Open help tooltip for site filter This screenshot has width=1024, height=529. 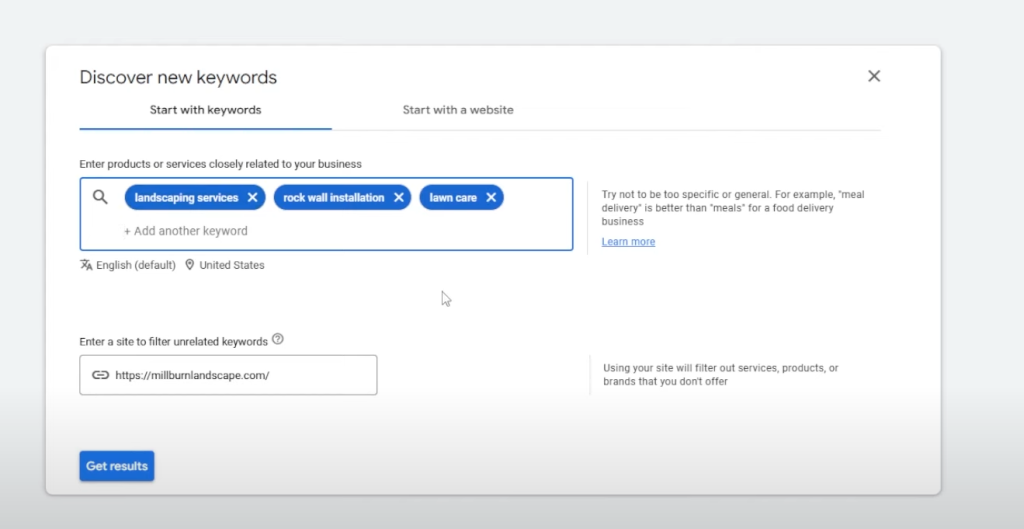(278, 340)
